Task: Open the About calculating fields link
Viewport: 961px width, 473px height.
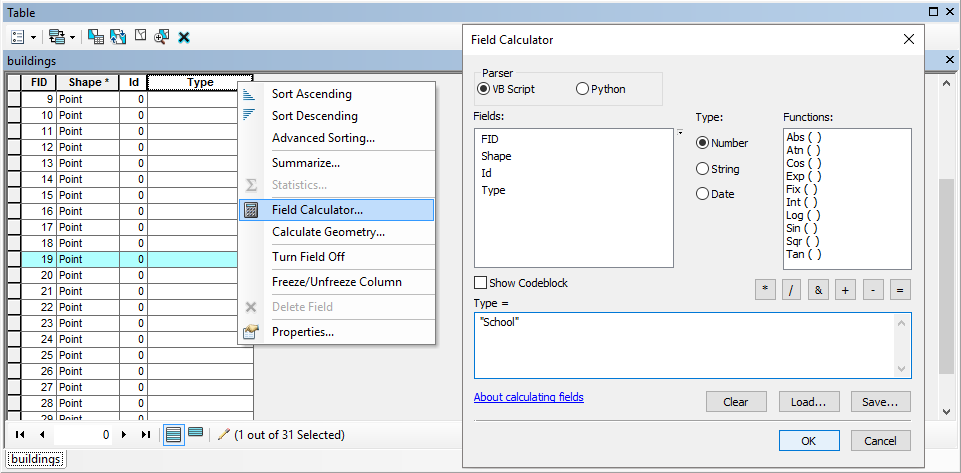Action: (x=528, y=397)
